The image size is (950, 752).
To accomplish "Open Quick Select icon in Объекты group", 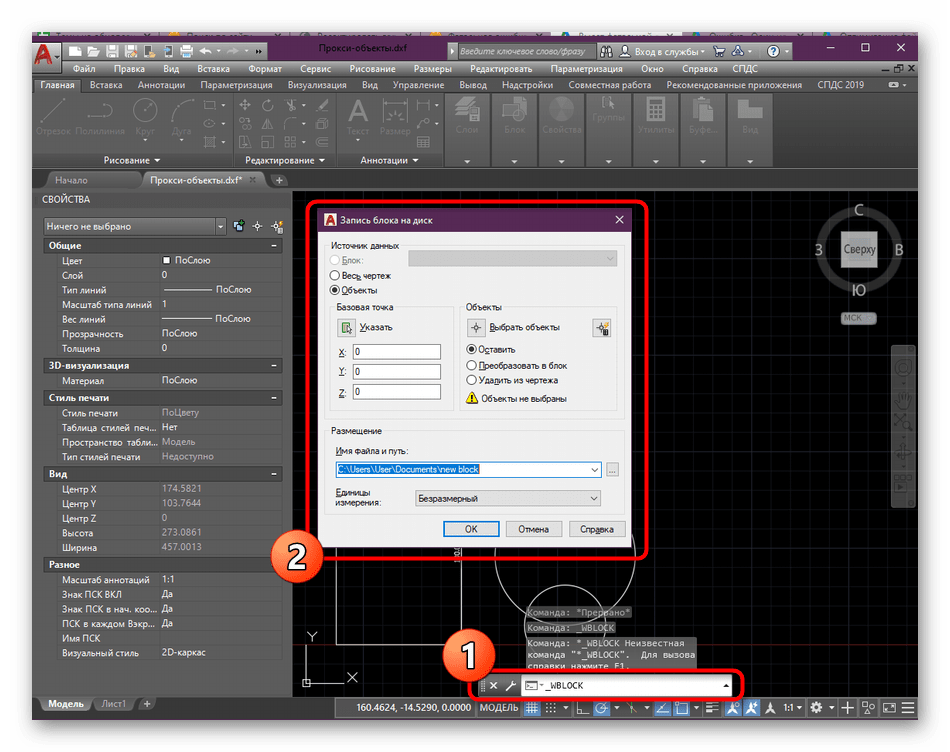I will [x=601, y=327].
